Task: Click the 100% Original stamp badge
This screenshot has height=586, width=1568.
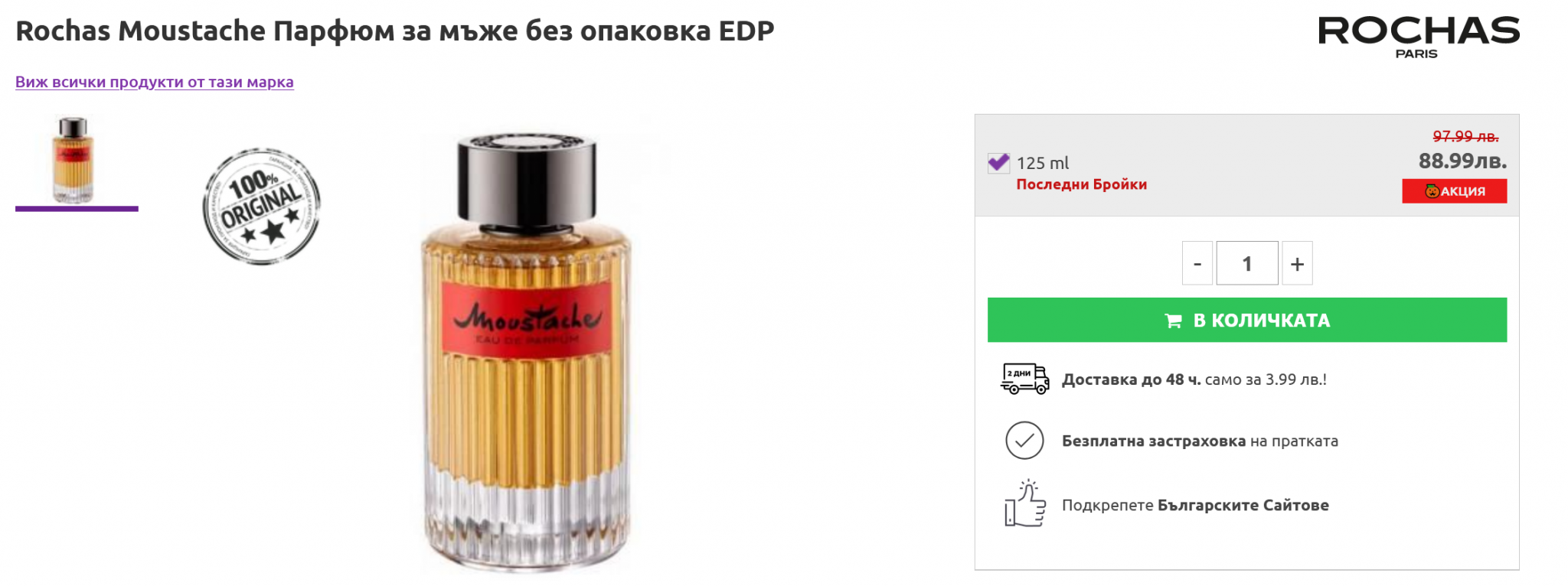Action: 261,207
